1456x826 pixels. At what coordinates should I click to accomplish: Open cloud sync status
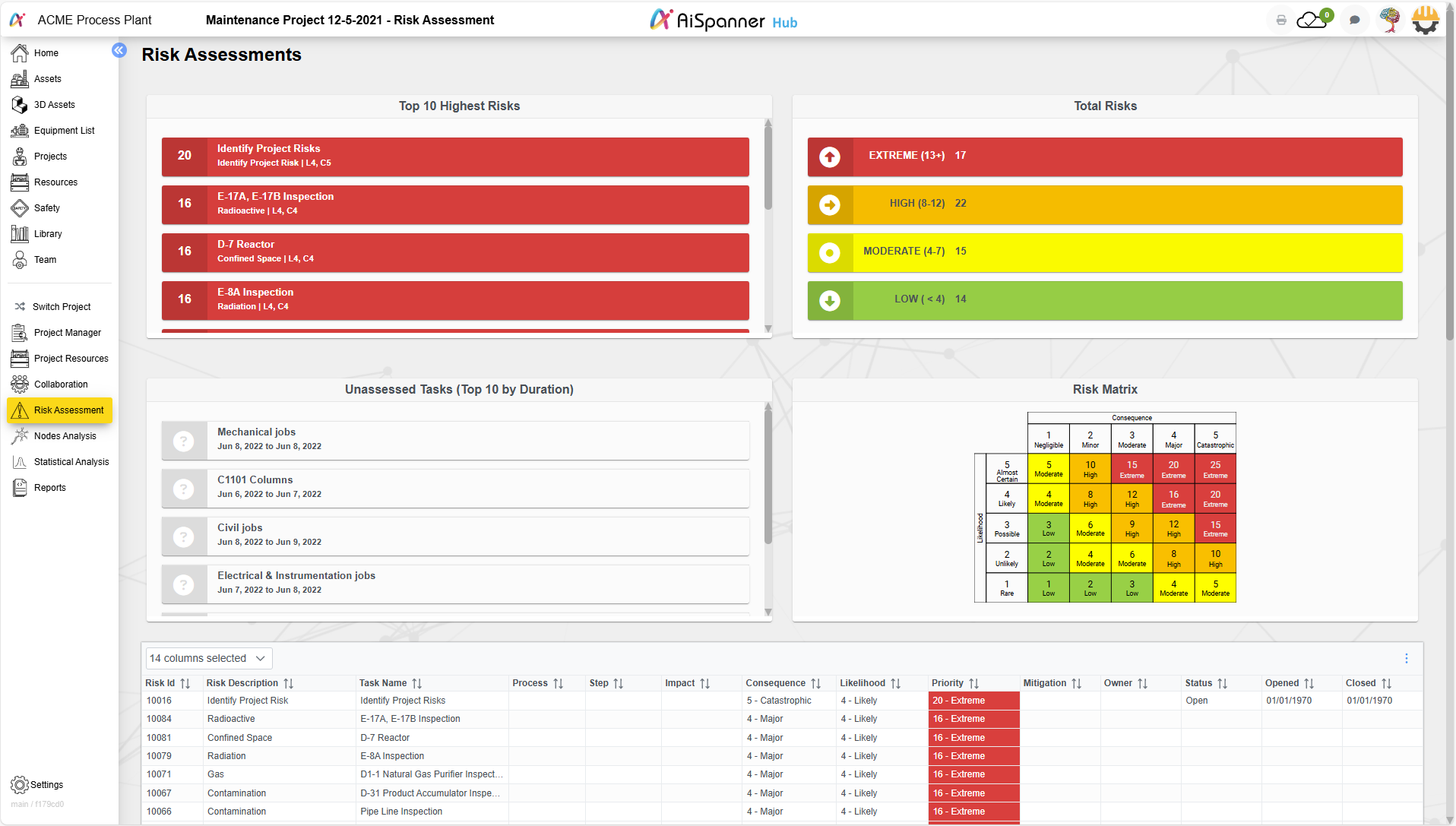click(1312, 20)
